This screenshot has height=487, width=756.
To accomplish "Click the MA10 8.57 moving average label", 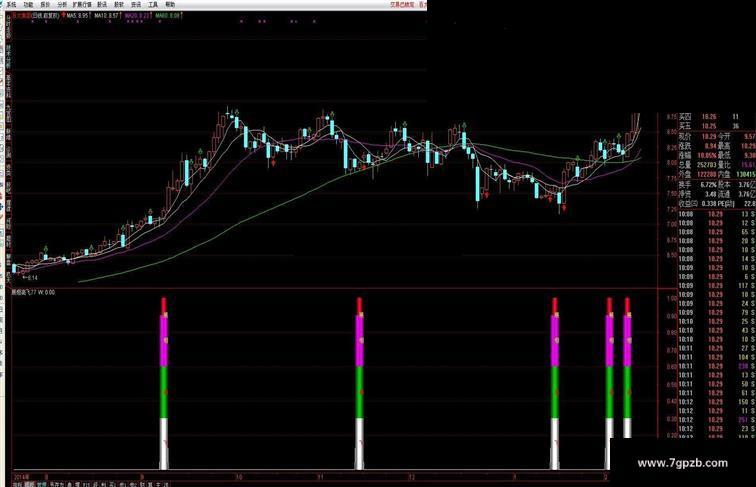I will point(107,15).
